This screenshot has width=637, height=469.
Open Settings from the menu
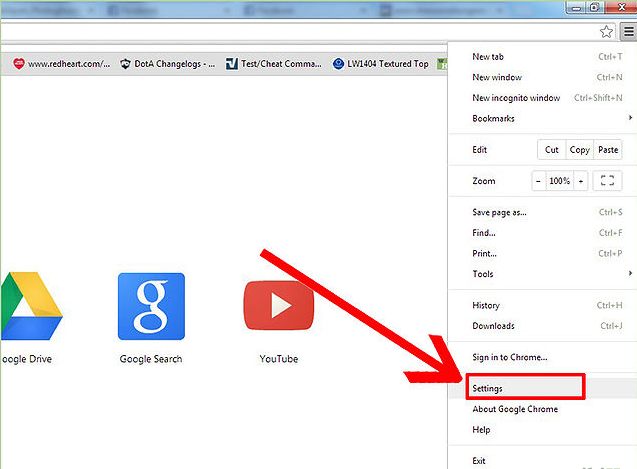[x=542, y=389]
